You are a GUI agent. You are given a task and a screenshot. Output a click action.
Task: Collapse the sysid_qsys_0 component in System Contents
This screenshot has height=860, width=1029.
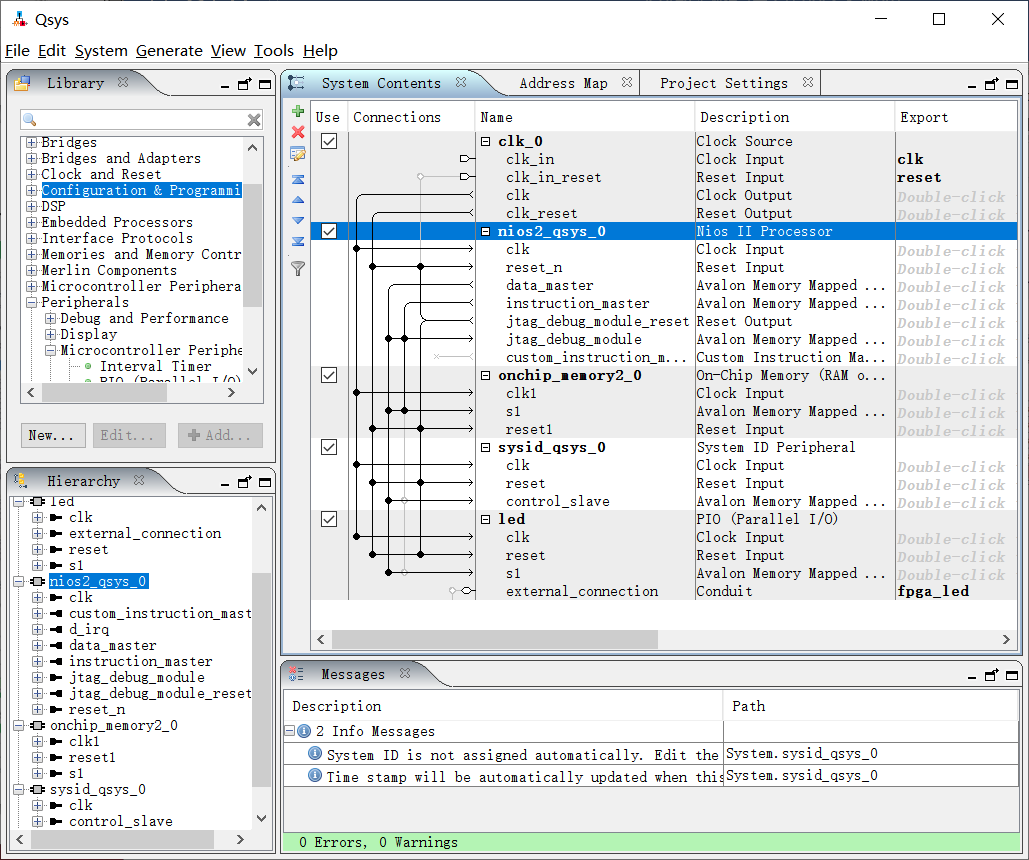point(486,447)
